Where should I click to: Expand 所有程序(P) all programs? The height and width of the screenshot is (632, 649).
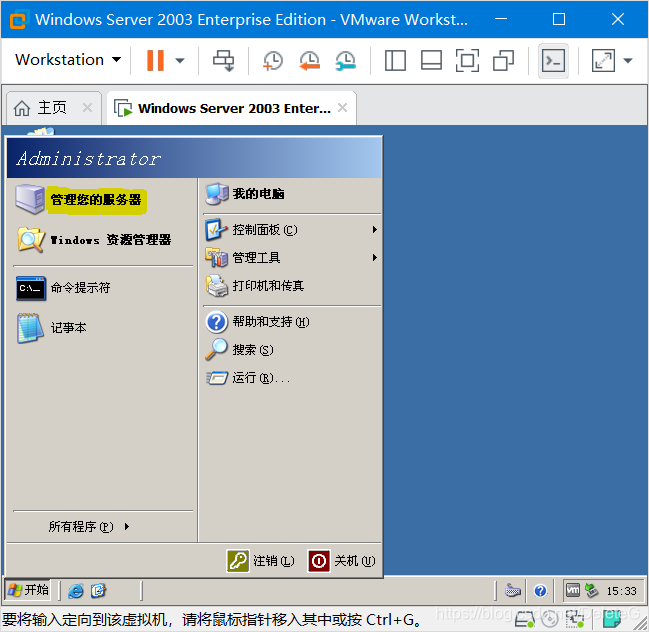point(89,526)
